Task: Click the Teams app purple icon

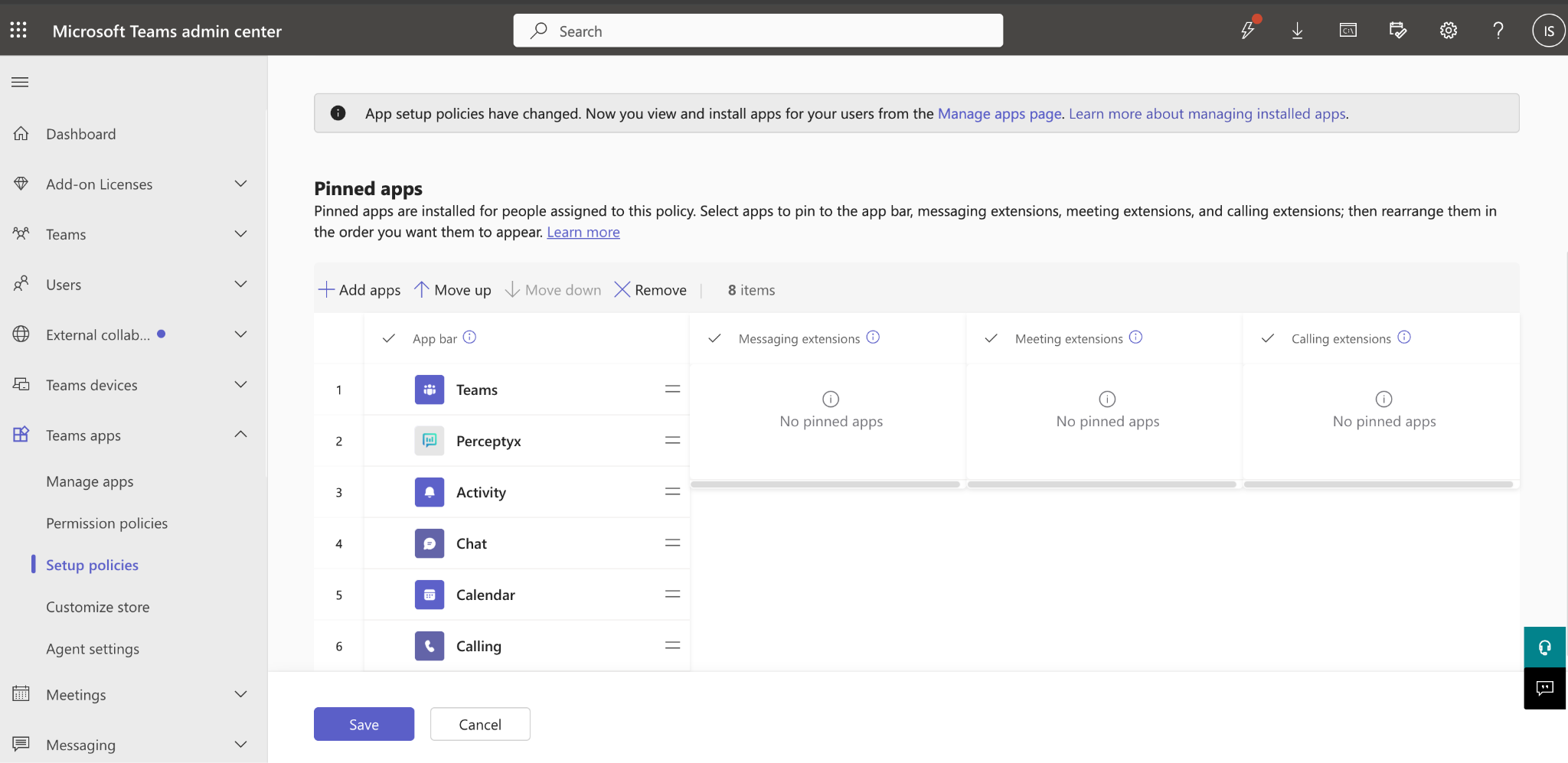Action: click(x=430, y=390)
